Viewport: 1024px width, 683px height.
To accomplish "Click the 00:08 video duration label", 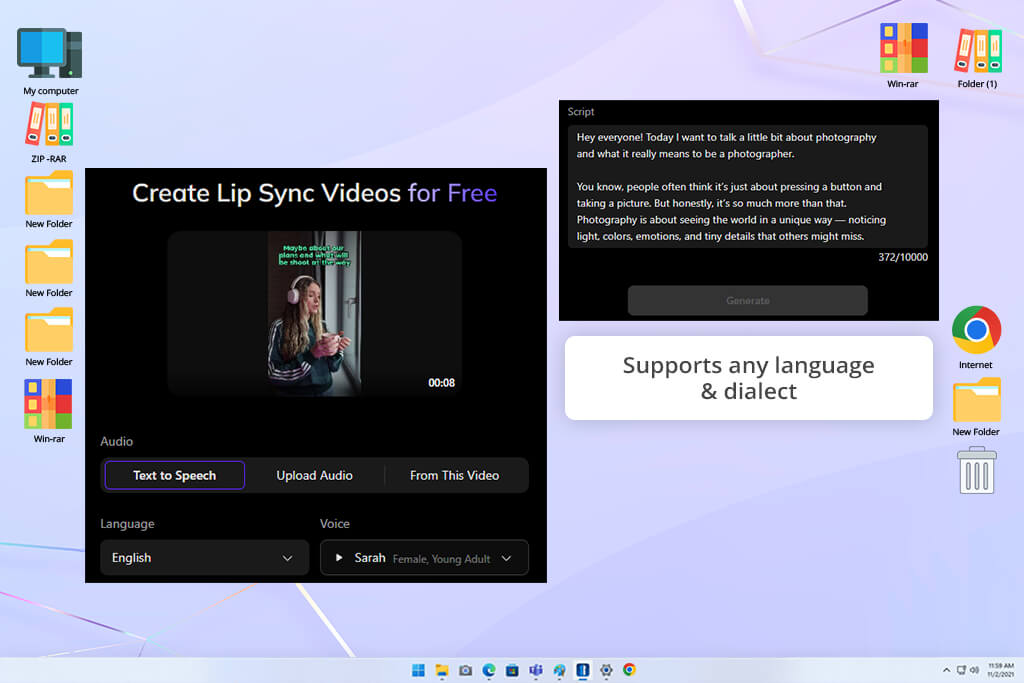I will [441, 383].
